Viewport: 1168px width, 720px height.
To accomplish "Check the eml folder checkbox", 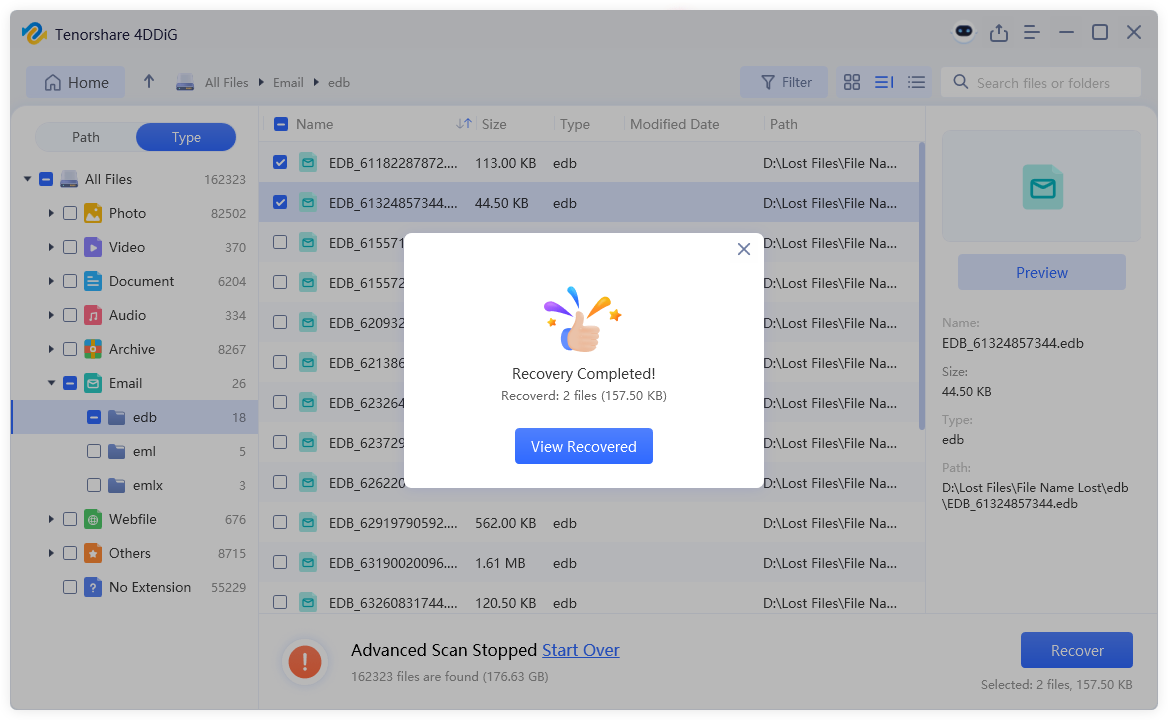I will tap(94, 451).
